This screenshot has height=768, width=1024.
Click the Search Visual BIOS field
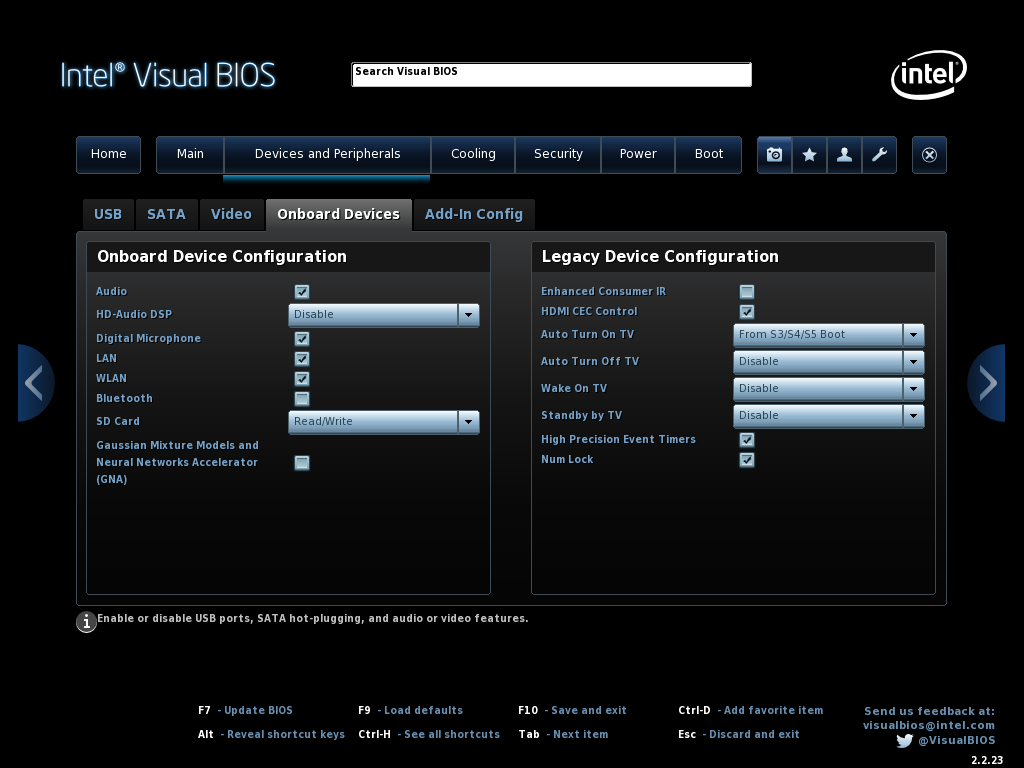click(x=551, y=74)
